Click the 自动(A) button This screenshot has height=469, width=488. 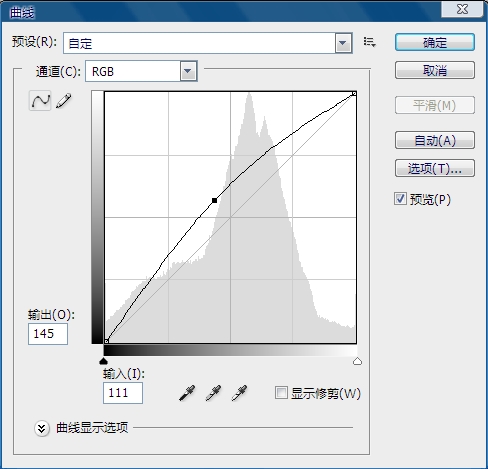click(435, 140)
